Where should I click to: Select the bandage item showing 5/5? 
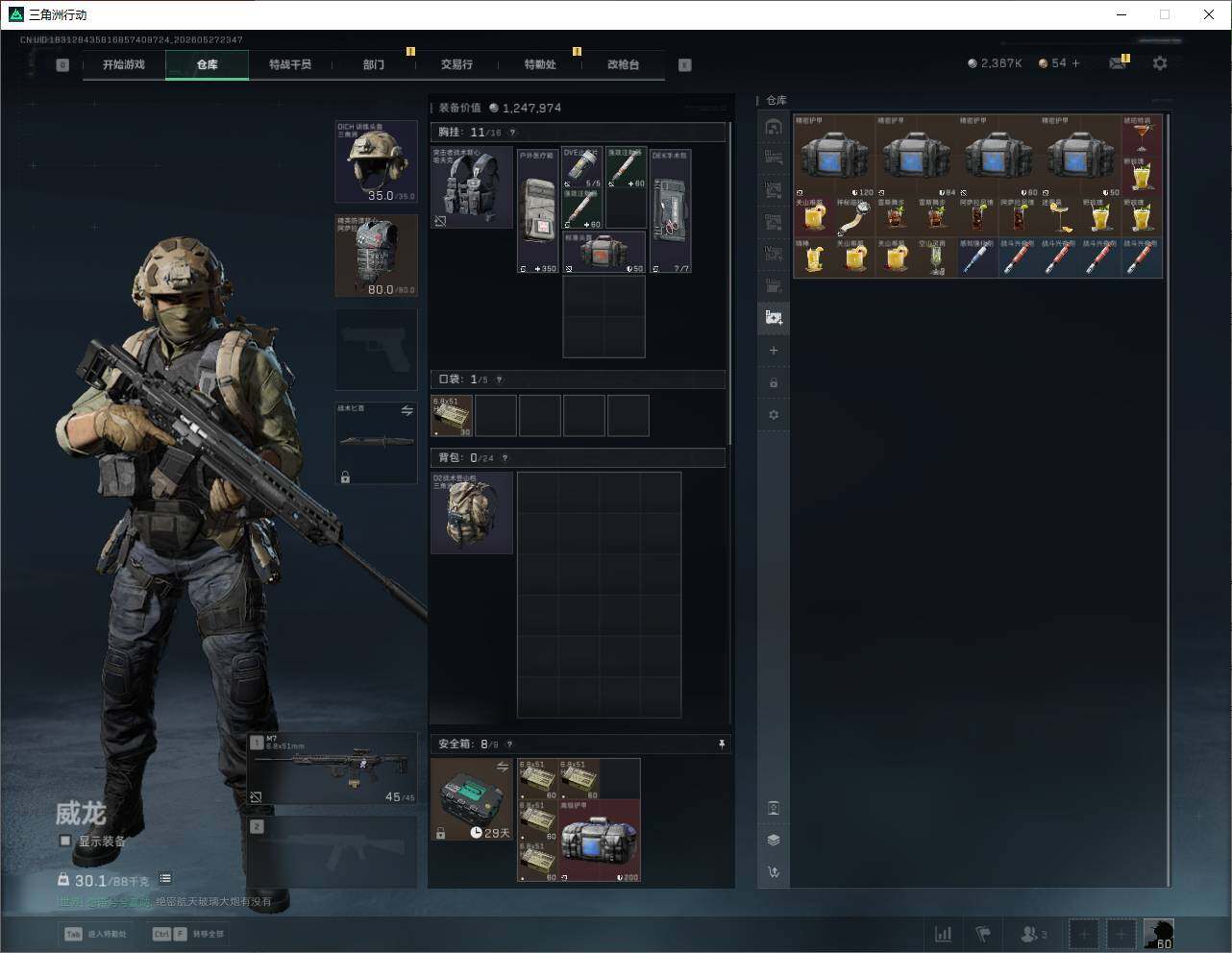581,168
